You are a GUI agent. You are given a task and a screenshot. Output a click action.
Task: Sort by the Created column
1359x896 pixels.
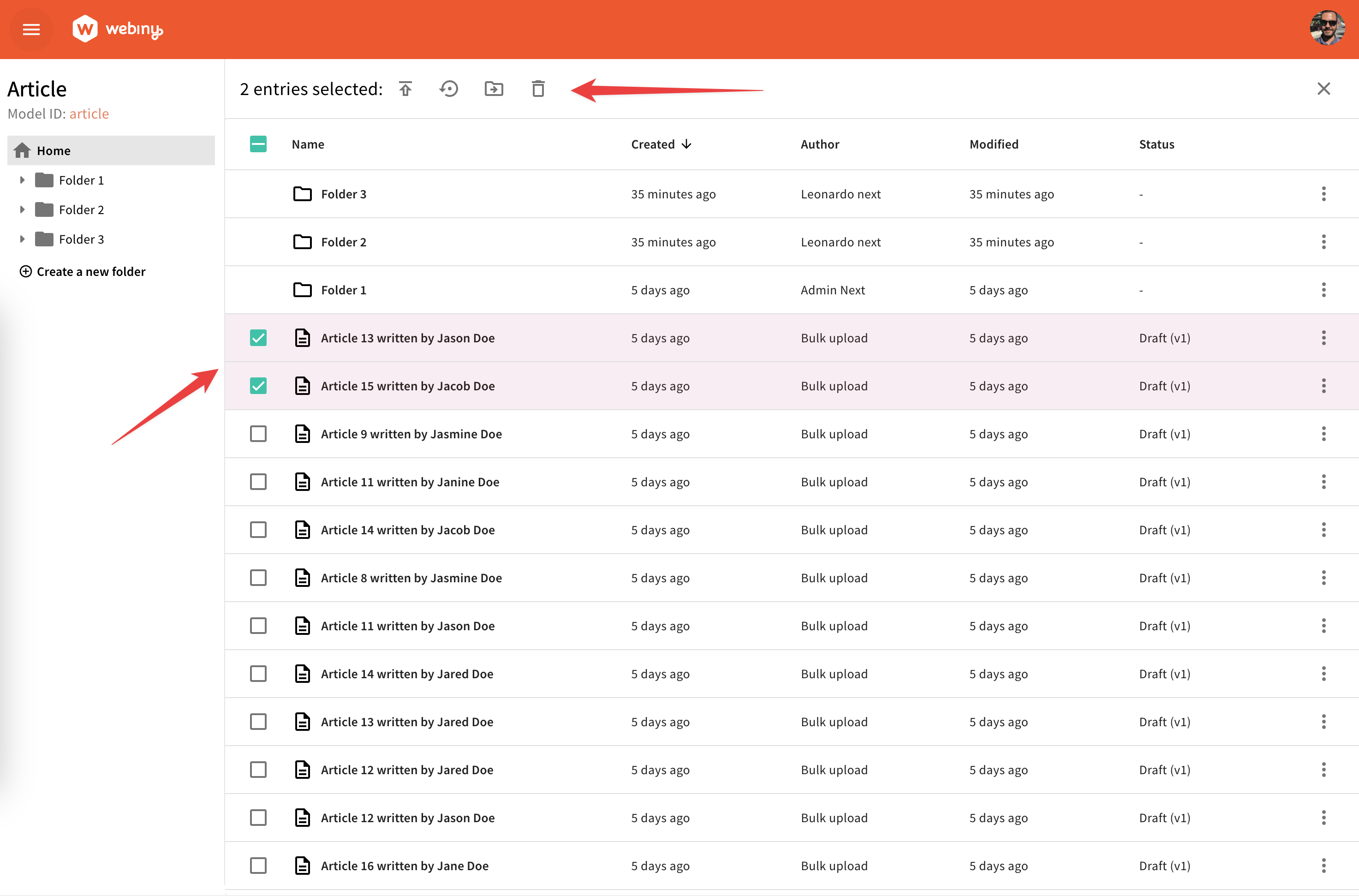pyautogui.click(x=661, y=144)
